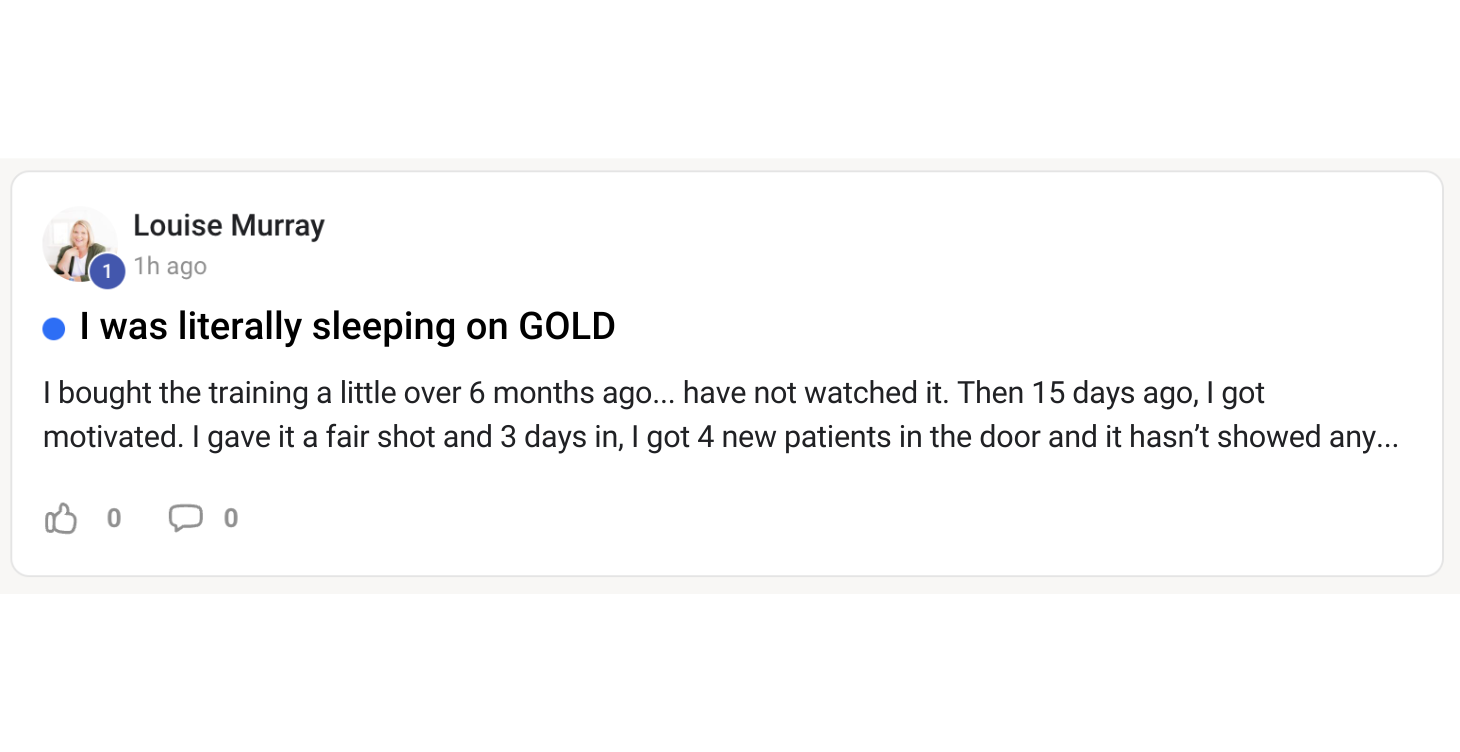Like the post with thumbs-up icon
Viewport: 1460px width, 752px height.
[61, 518]
